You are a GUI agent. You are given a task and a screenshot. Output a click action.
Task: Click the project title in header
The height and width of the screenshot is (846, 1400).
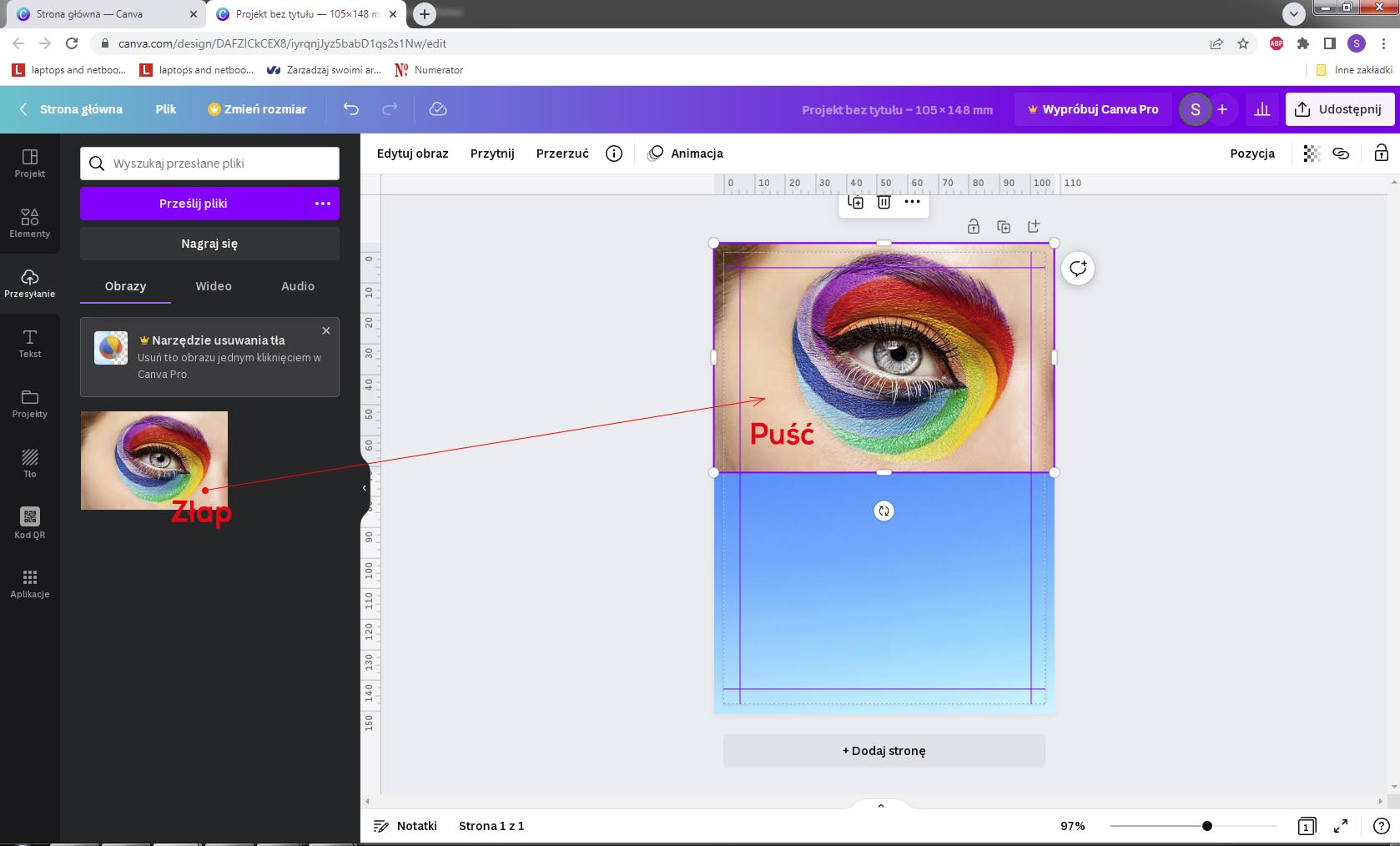898,109
